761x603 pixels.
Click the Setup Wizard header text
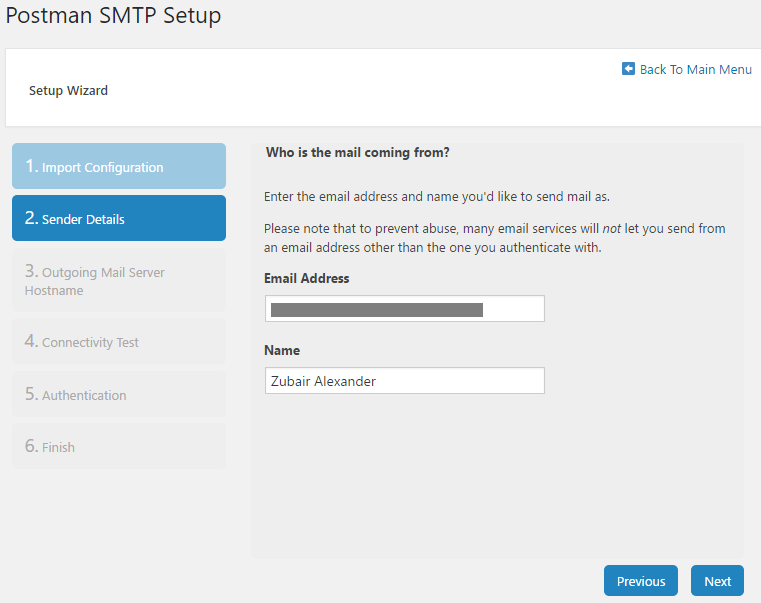coord(68,90)
